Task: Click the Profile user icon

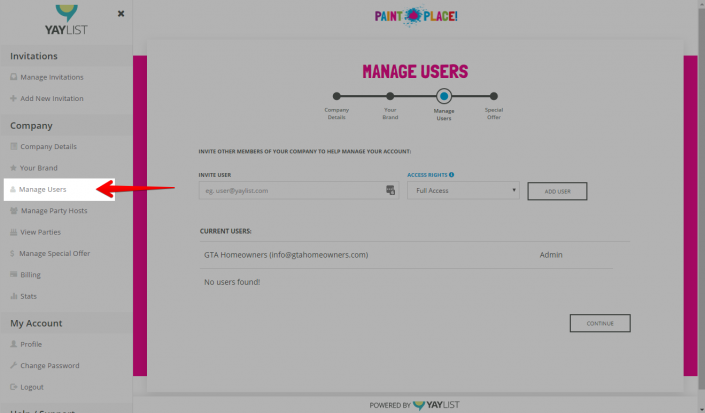Action: point(13,344)
